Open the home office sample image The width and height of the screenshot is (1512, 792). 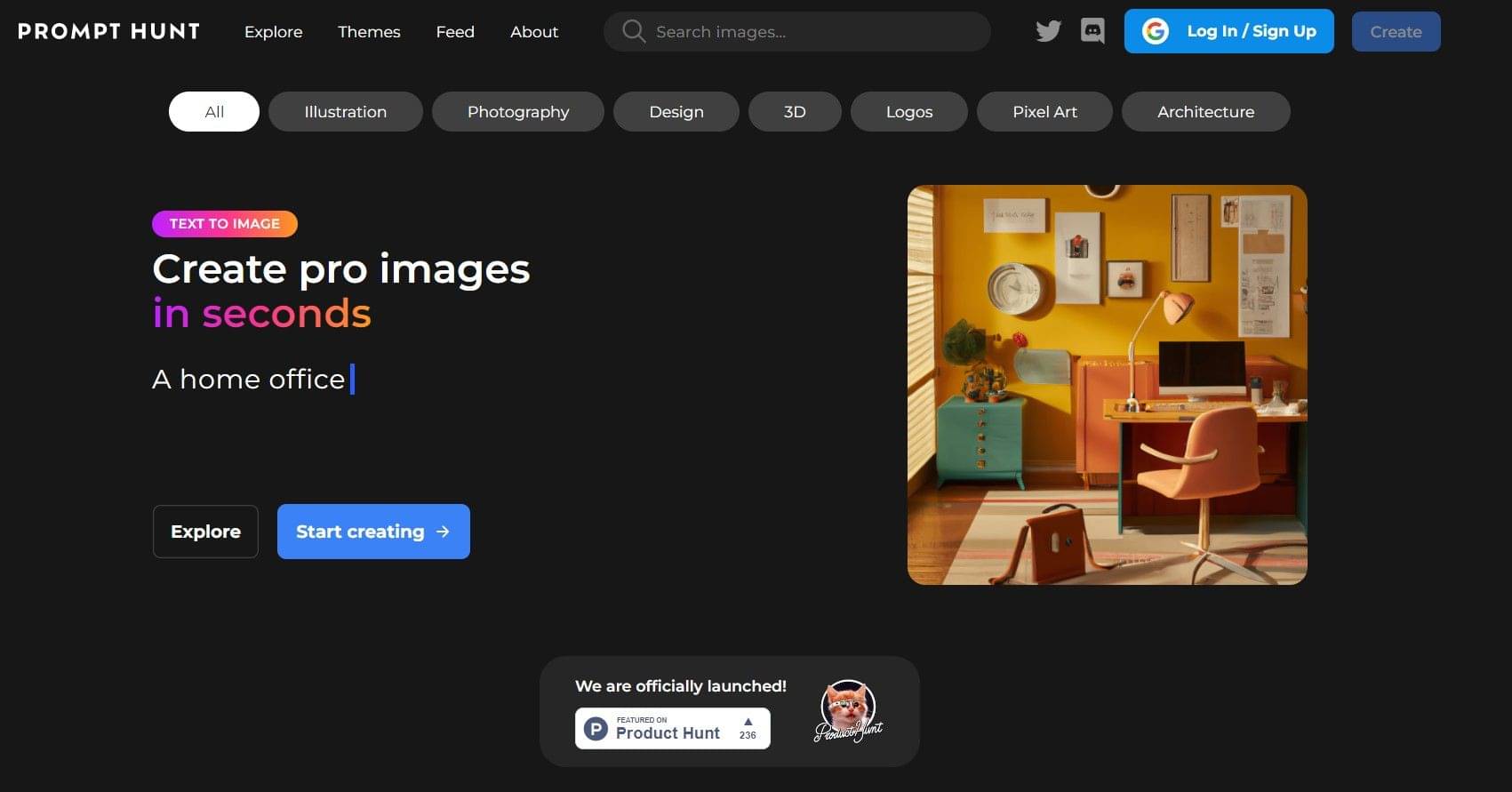click(x=1107, y=384)
